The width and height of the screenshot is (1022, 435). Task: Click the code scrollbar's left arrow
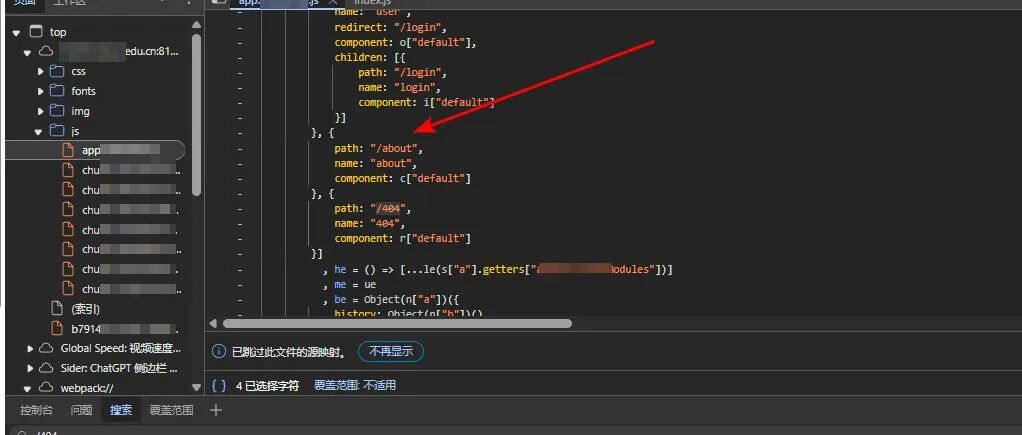(213, 323)
